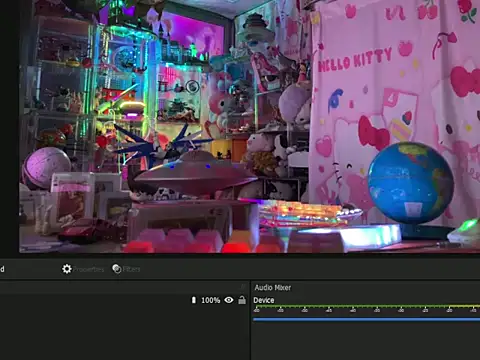Select the Audio Mixer panel title
Image resolution: width=480 pixels, height=360 pixels.
(x=273, y=287)
